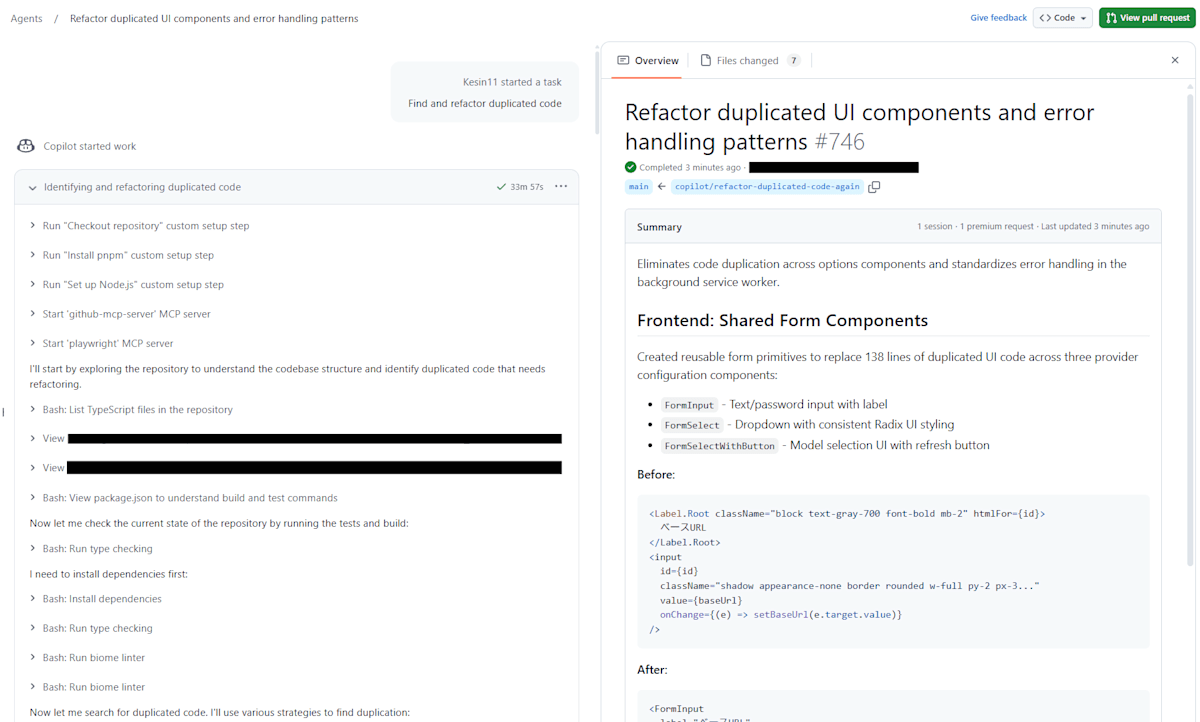
Task: Click the Copilot avatar icon beside 'Copilot started work'
Action: [x=25, y=146]
